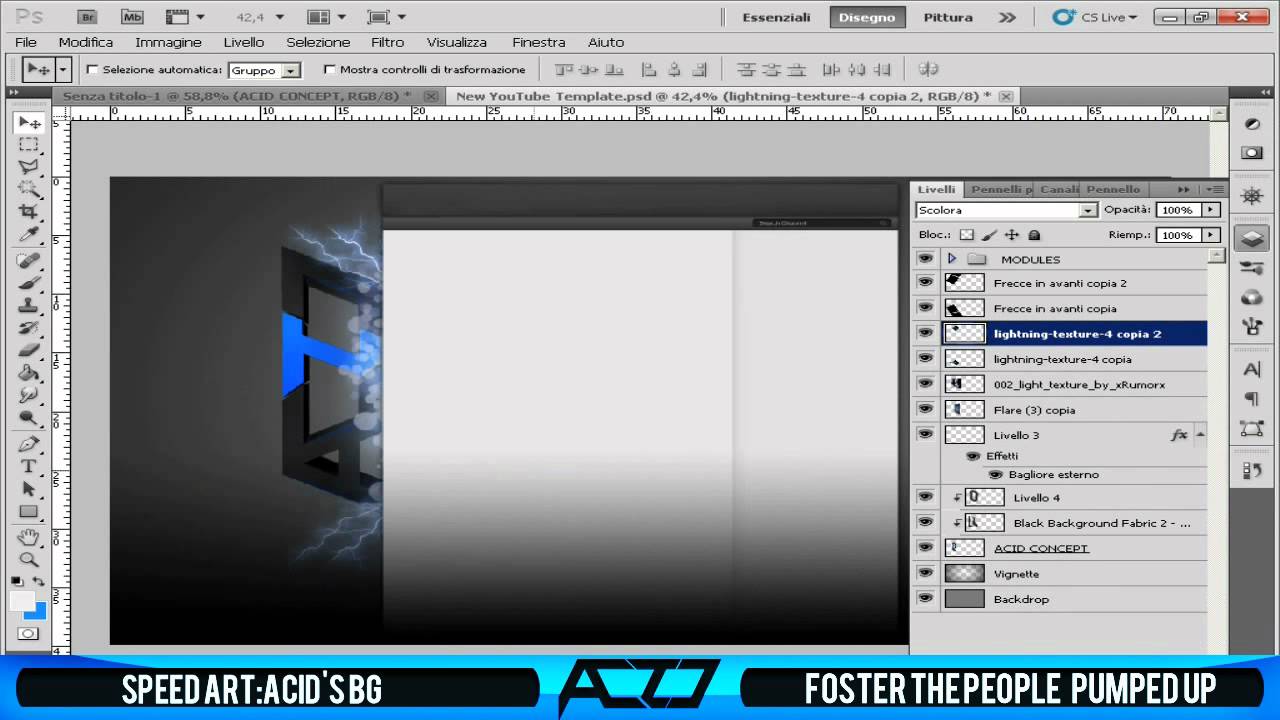Switch to the Canali panel tab

point(1059,189)
